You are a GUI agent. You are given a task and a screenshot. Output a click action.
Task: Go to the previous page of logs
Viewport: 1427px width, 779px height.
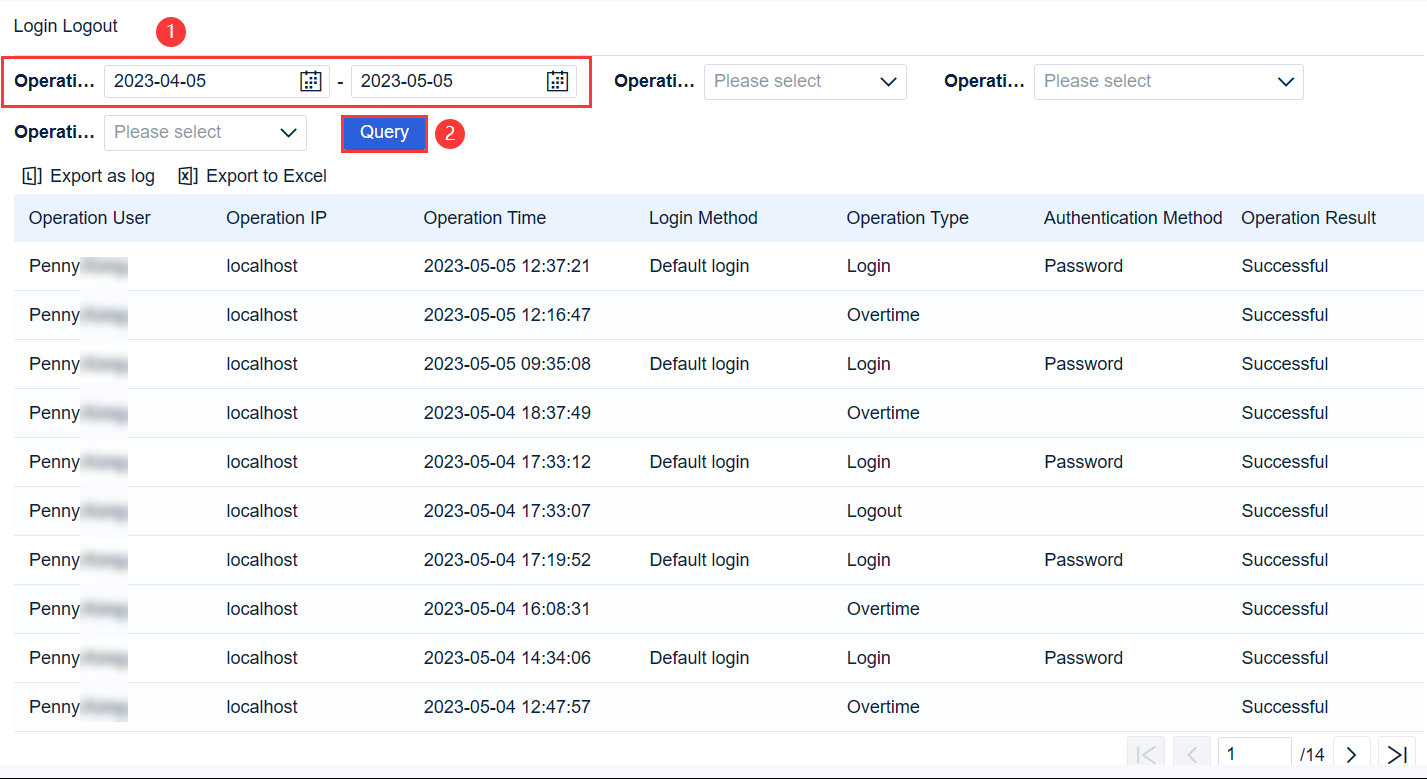point(1190,753)
